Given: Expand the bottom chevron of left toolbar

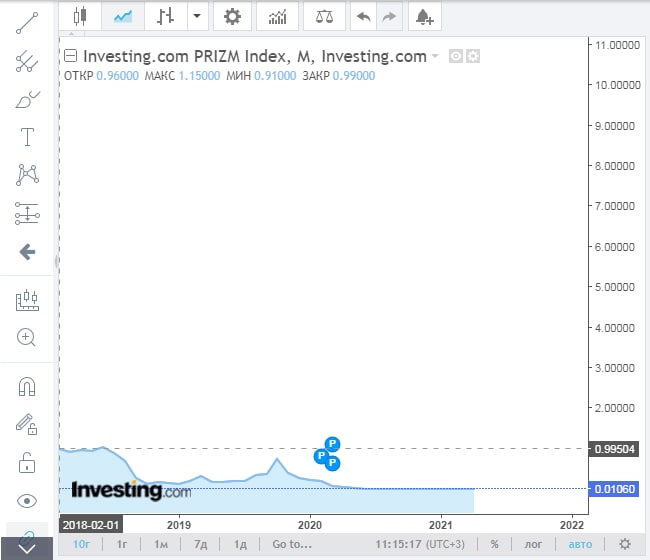Looking at the screenshot, I should (27, 549).
